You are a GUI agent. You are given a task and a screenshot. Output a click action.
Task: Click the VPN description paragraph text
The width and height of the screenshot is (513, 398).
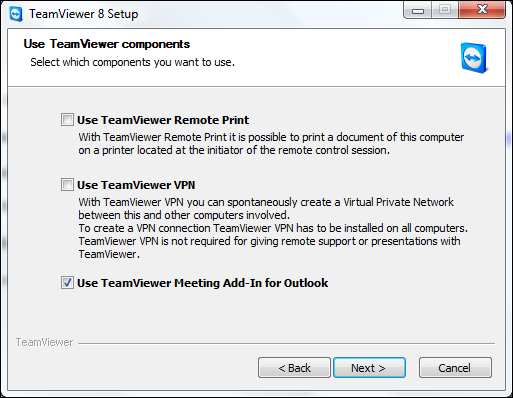point(273,228)
